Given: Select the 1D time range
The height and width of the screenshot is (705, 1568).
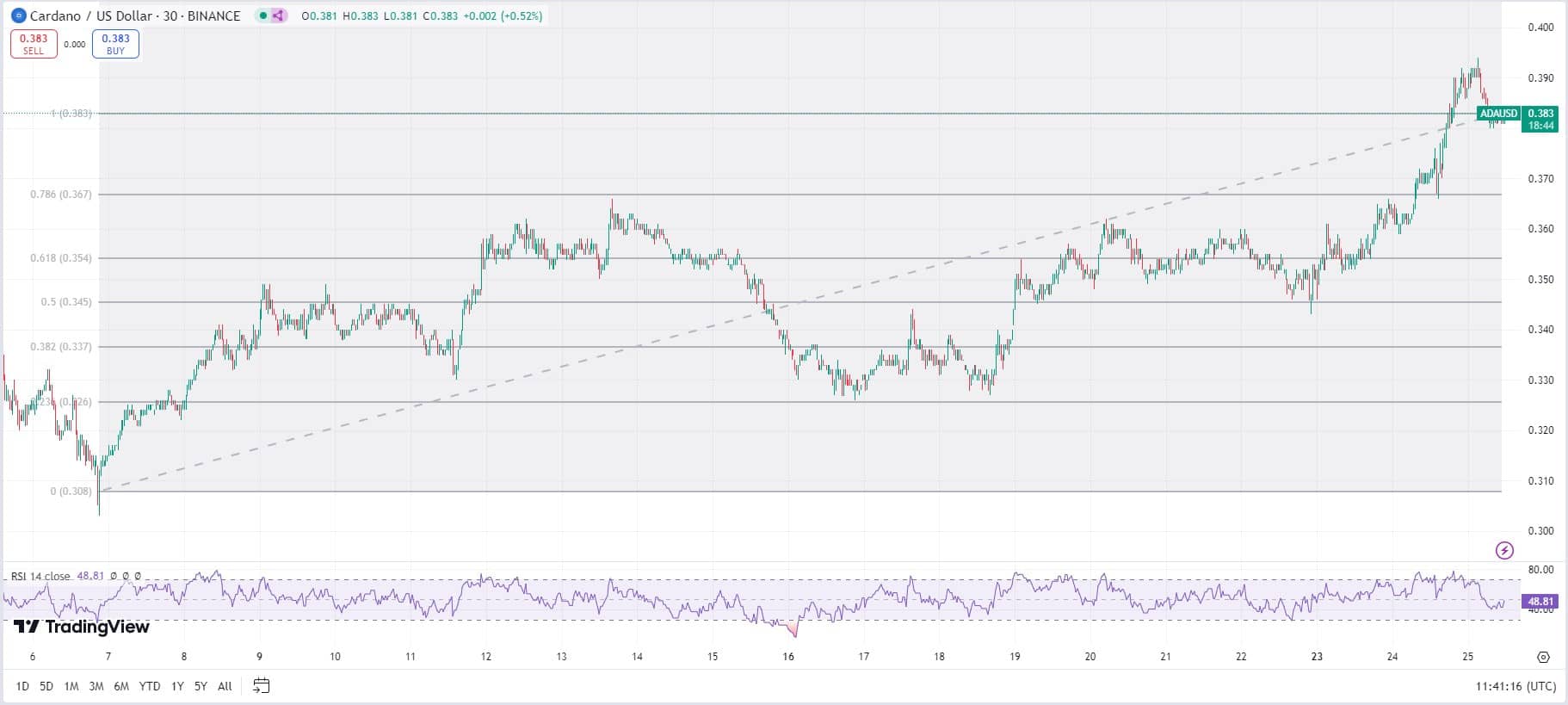Looking at the screenshot, I should pyautogui.click(x=22, y=686).
